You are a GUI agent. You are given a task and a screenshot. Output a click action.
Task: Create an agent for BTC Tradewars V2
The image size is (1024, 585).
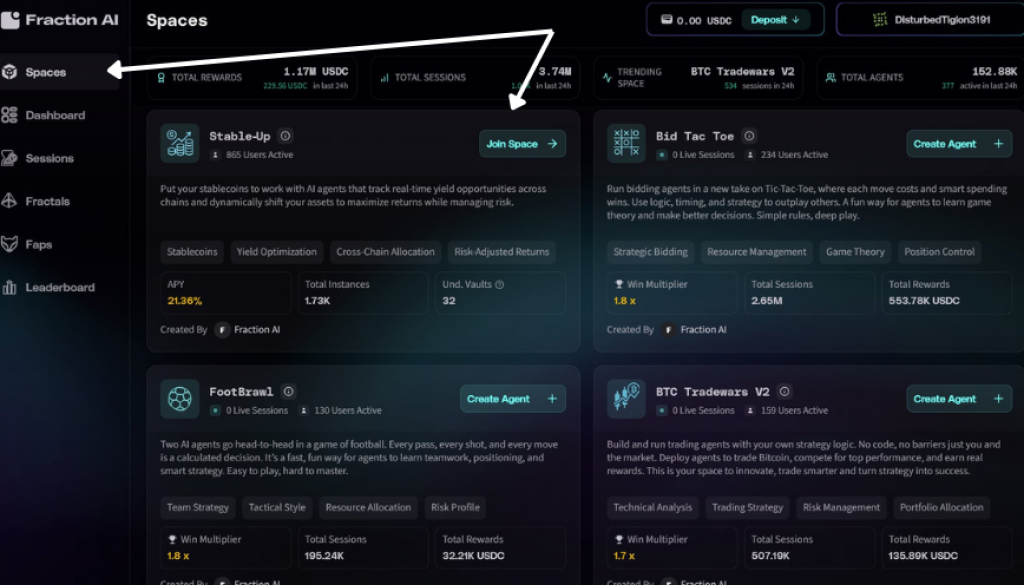click(957, 398)
